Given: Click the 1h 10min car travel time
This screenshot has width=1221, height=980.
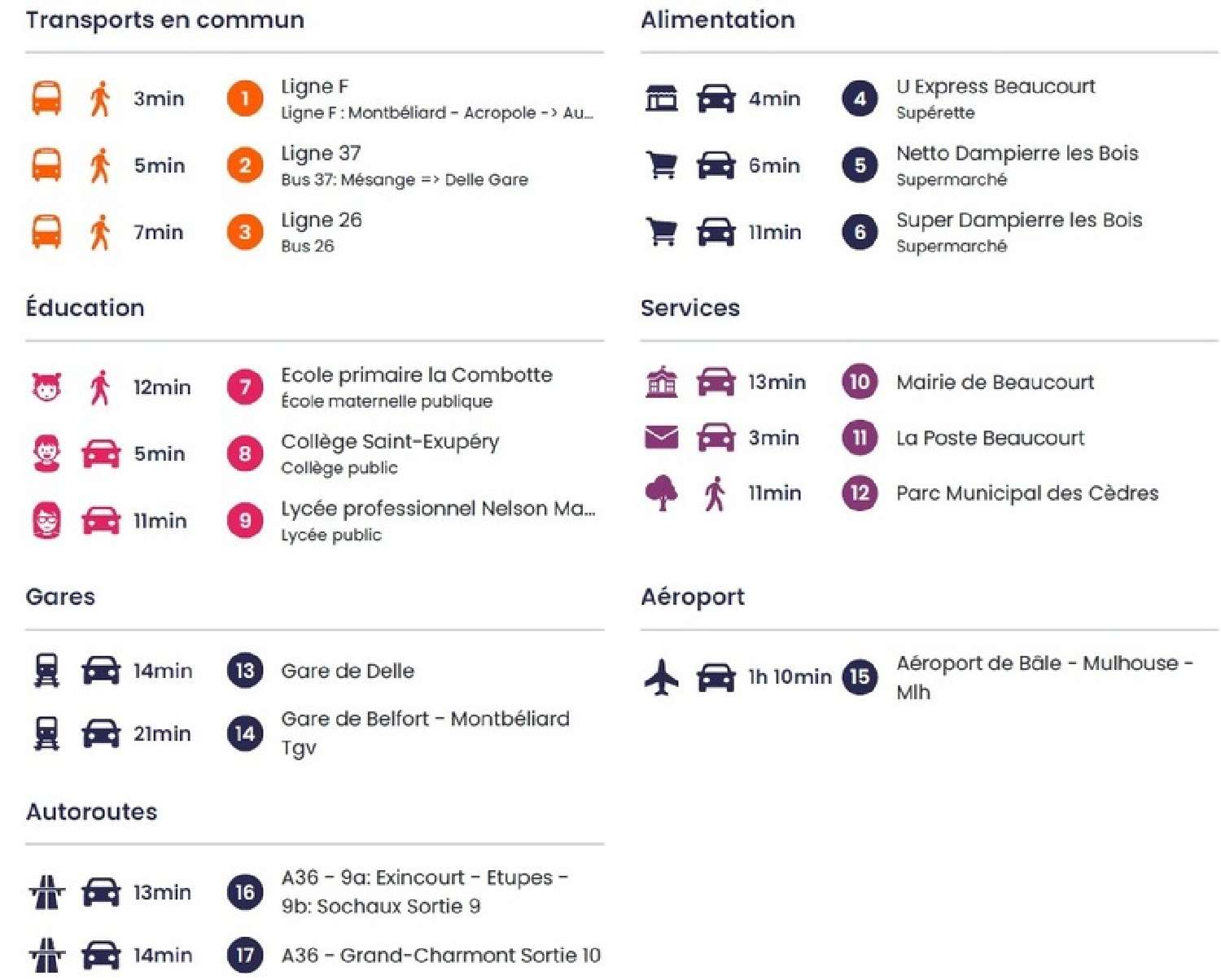Looking at the screenshot, I should click(790, 677).
